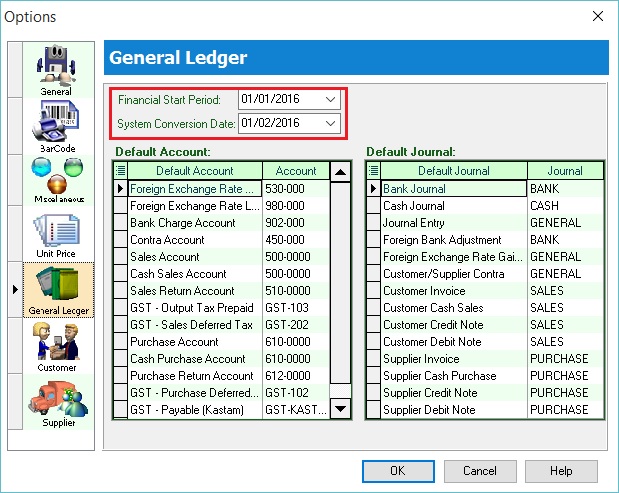Click the OK button
The image size is (619, 493).
point(397,470)
